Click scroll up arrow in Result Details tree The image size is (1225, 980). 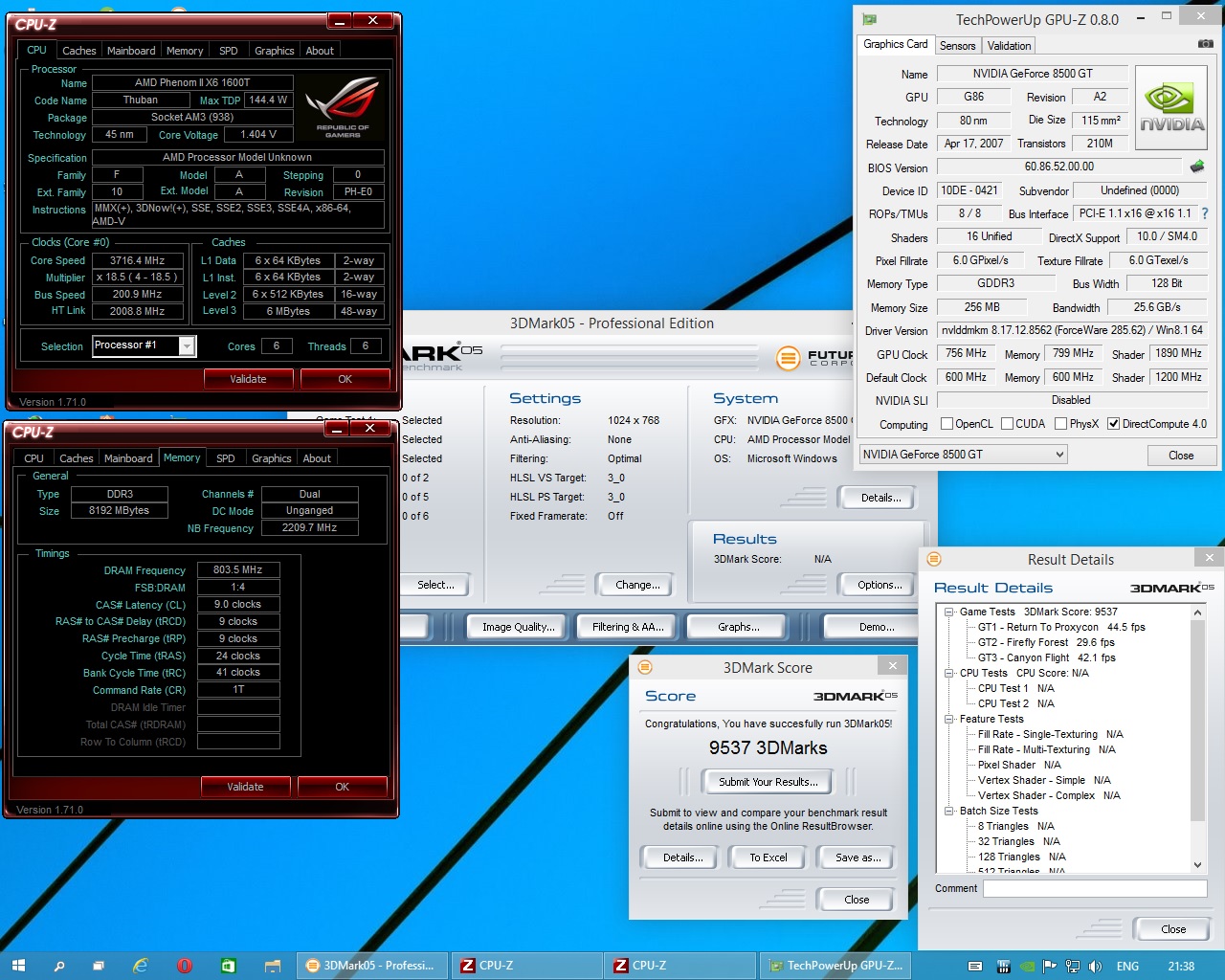pos(1197,612)
